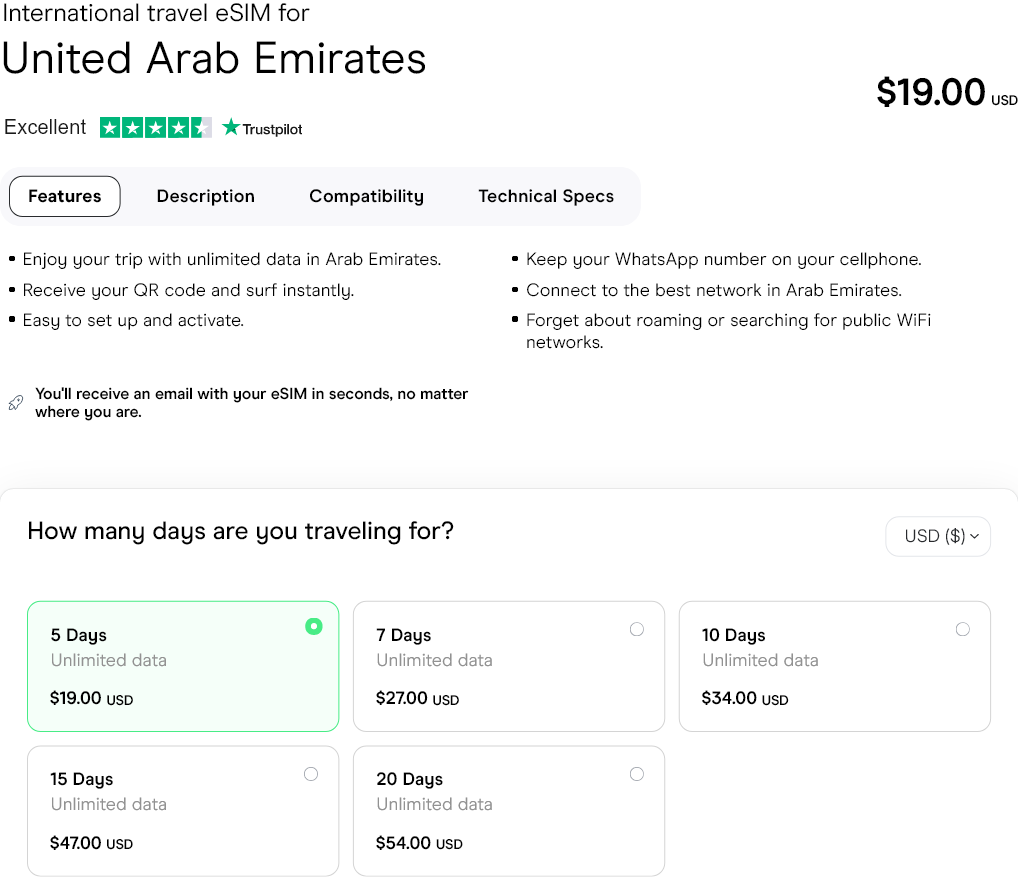Click the selected 5 Days radio button

313,625
